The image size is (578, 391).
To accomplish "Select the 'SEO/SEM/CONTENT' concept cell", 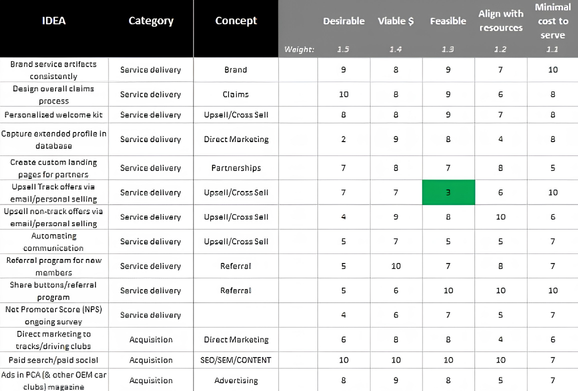I will point(236,360).
